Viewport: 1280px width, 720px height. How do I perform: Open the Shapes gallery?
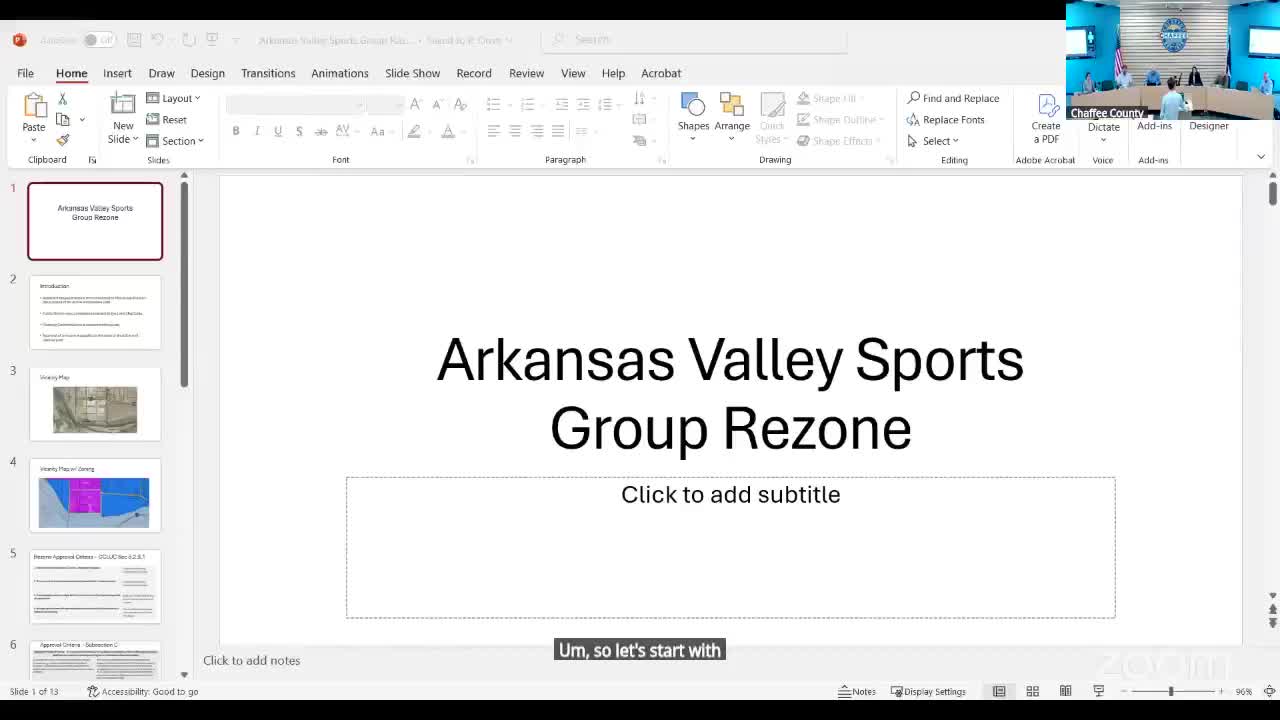tap(693, 117)
